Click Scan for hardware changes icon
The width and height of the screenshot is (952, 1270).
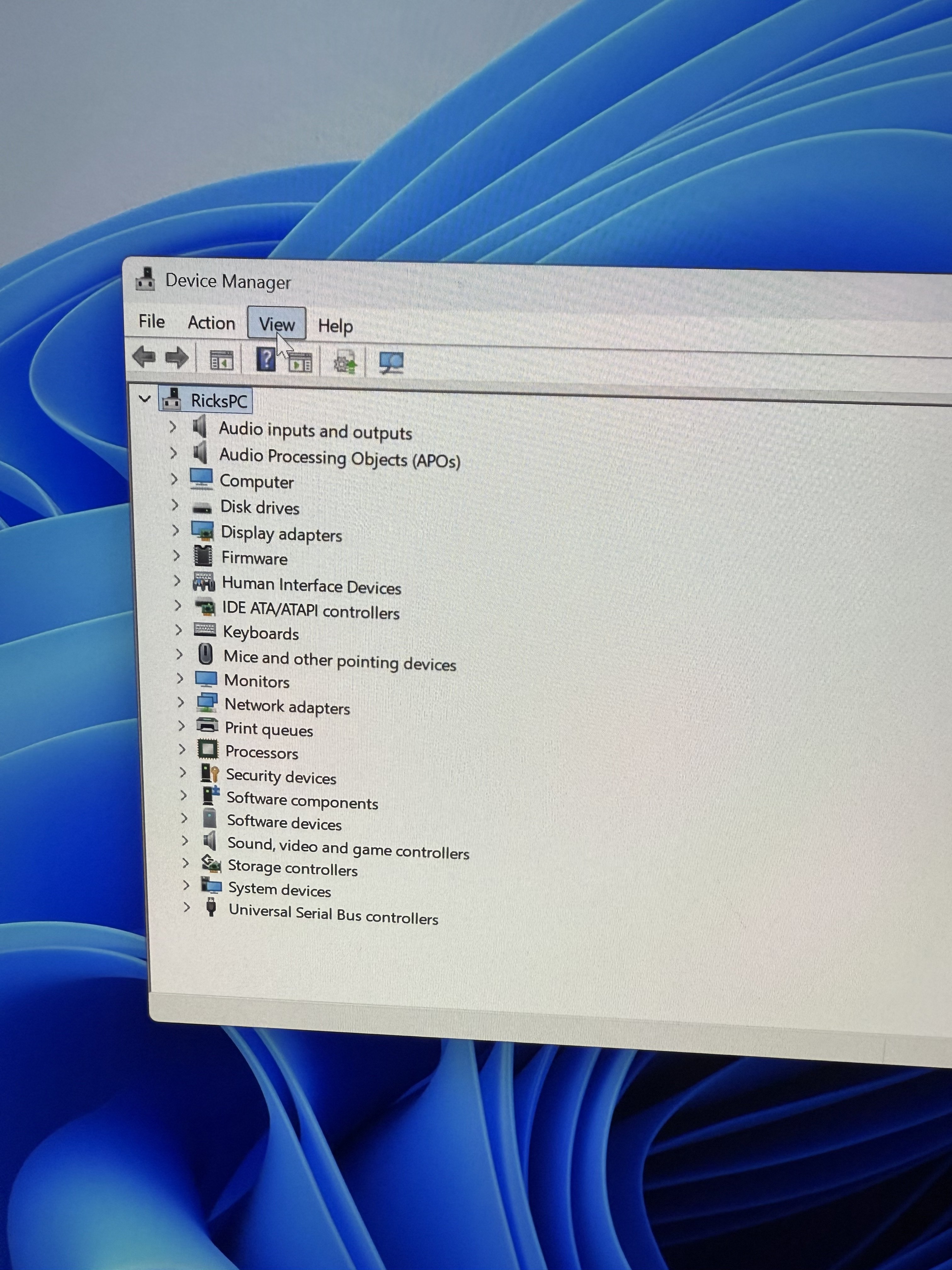391,363
